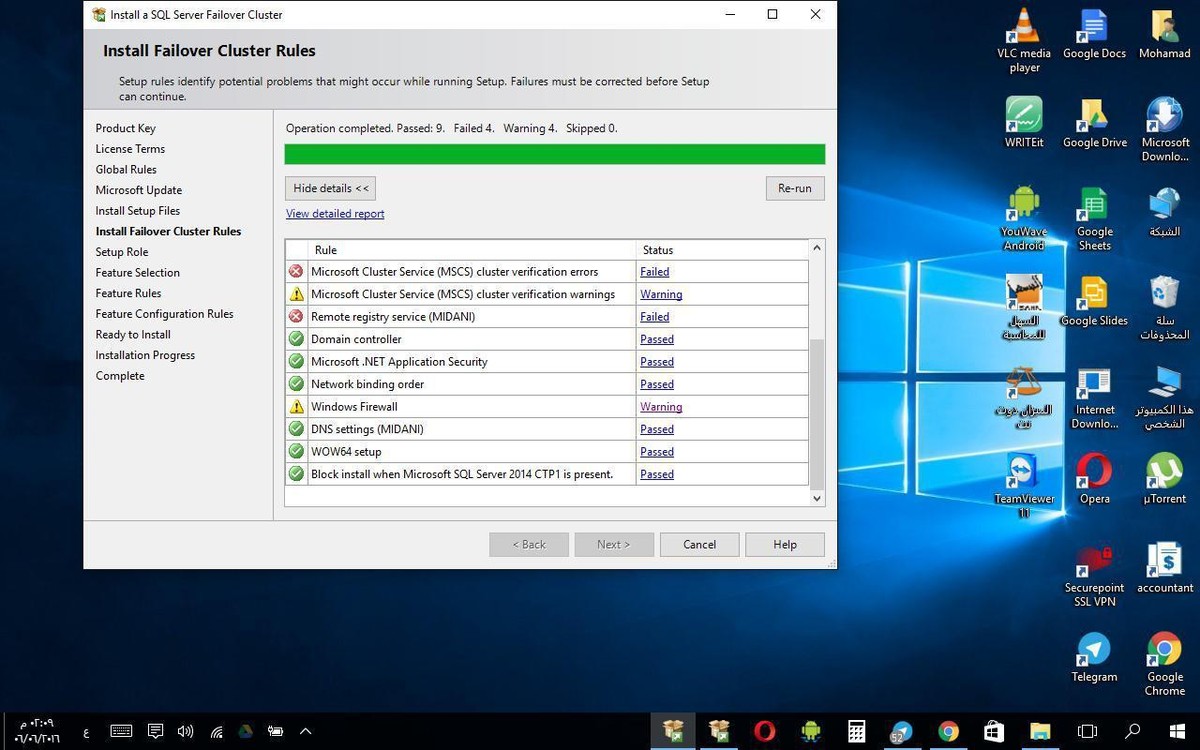Launch YouWave Android from the desktop
The height and width of the screenshot is (750, 1200).
click(x=1024, y=218)
